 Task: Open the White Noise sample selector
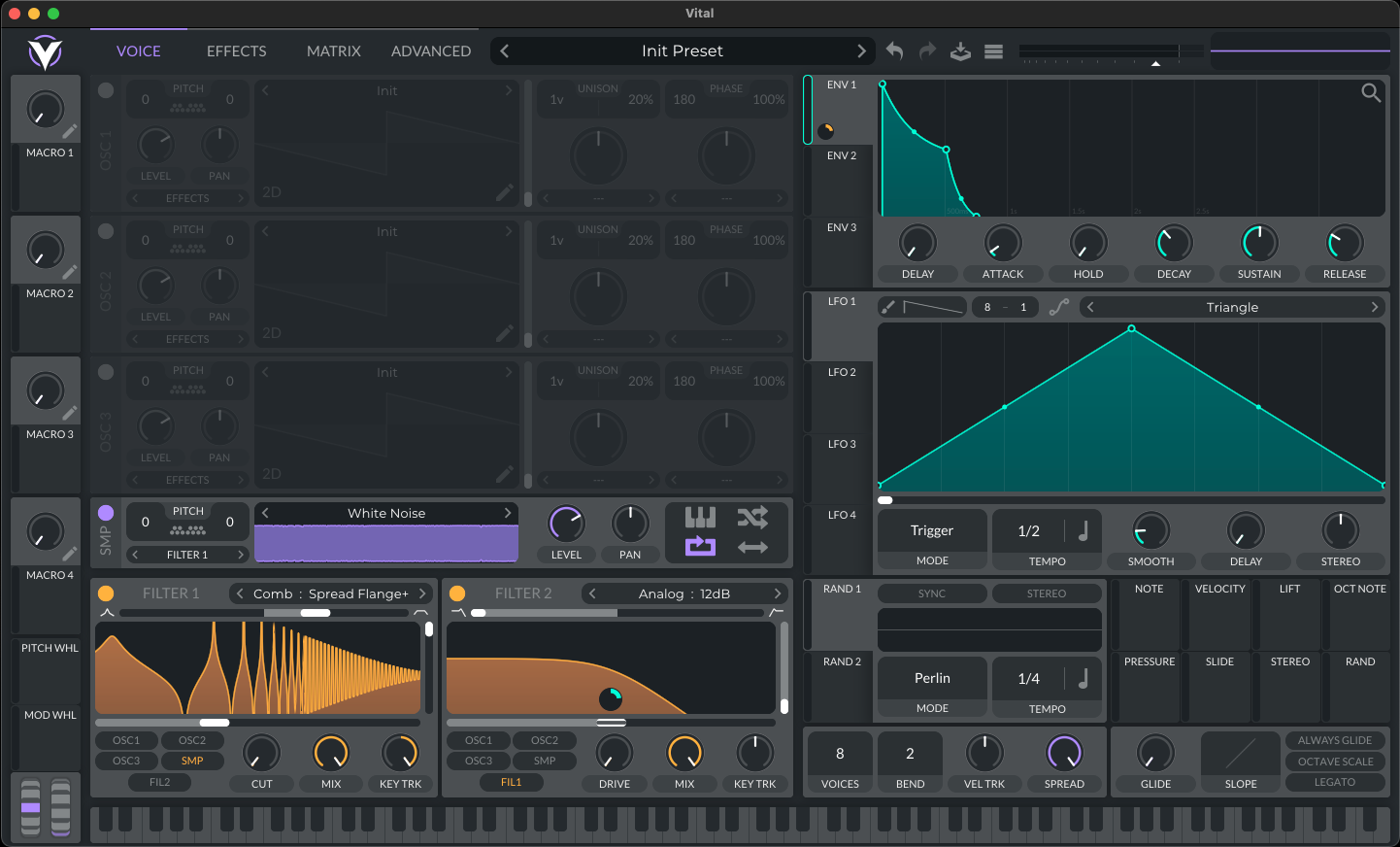point(386,513)
